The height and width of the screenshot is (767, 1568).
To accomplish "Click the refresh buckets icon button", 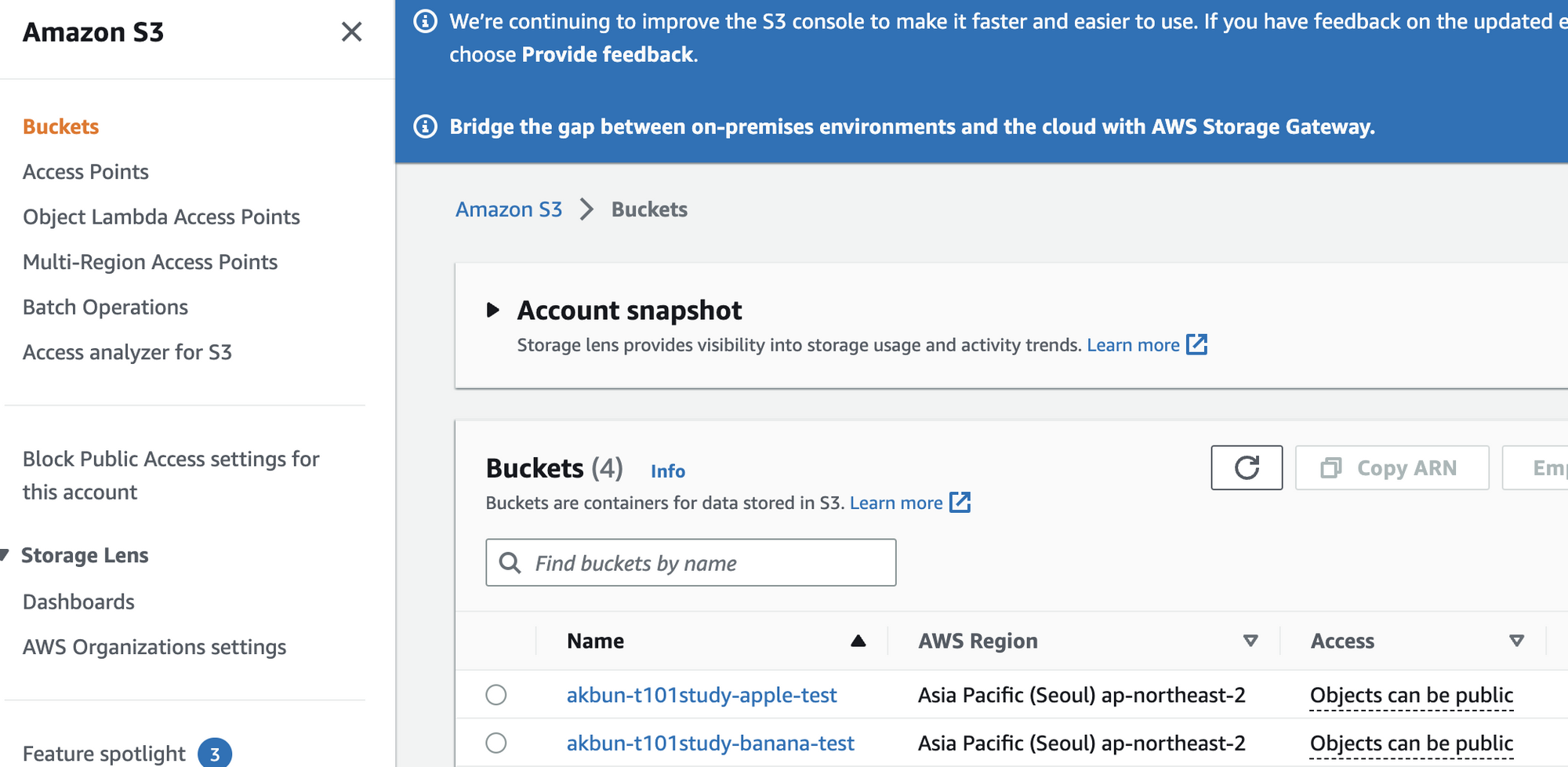I will pyautogui.click(x=1246, y=468).
